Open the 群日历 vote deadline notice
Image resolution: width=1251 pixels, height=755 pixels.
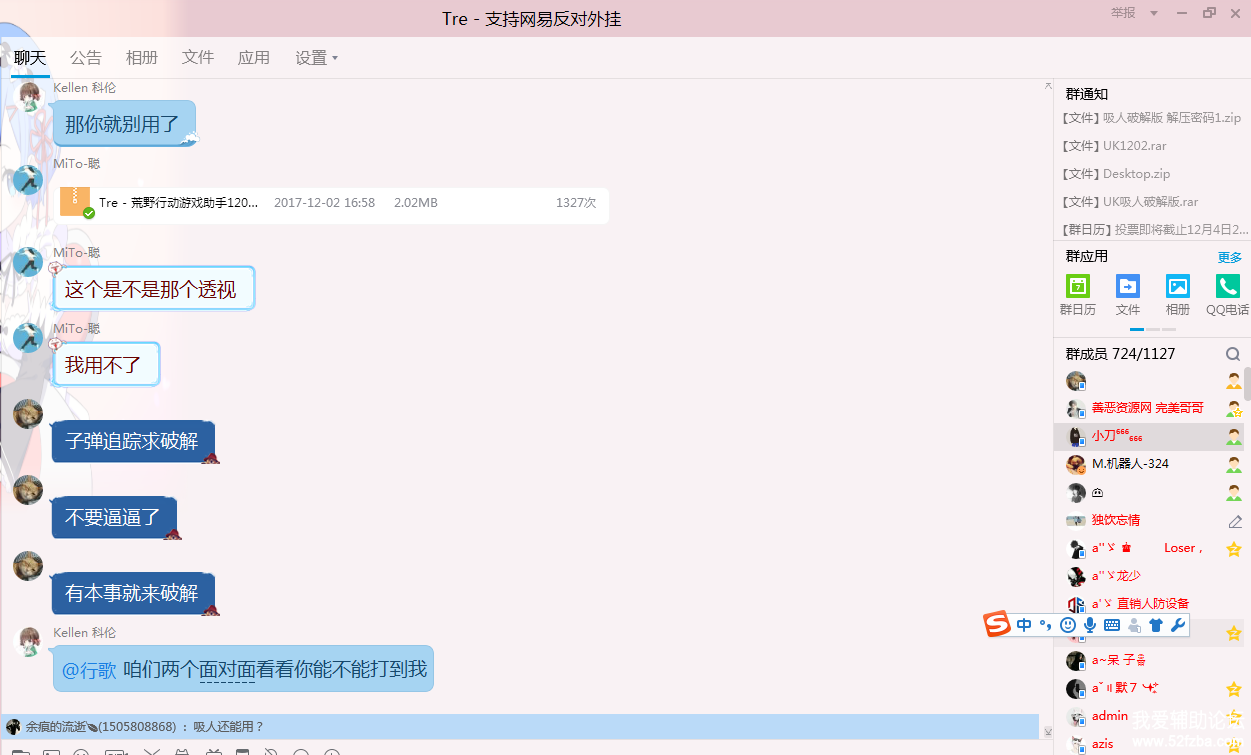[x=1153, y=230]
